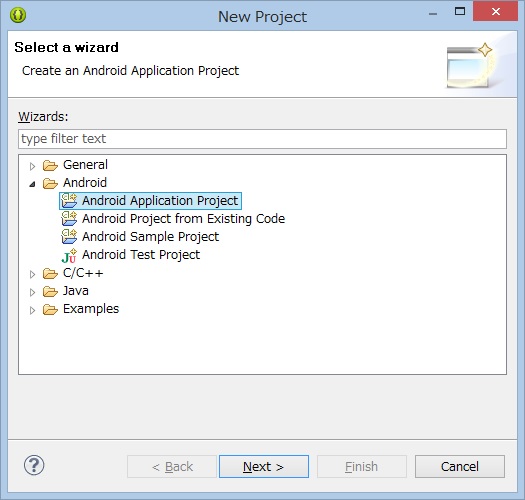The height and width of the screenshot is (500, 525).
Task: Click the Android Sample Project icon
Action: click(x=69, y=237)
